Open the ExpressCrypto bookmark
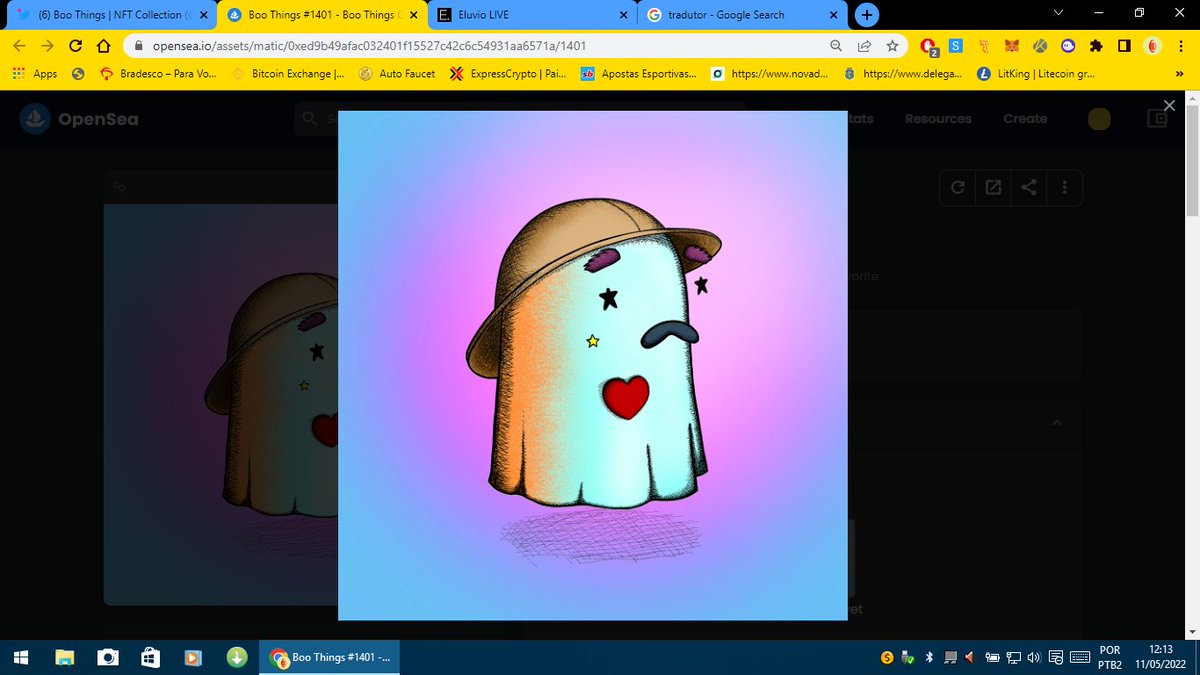Image resolution: width=1200 pixels, height=675 pixels. tap(508, 74)
